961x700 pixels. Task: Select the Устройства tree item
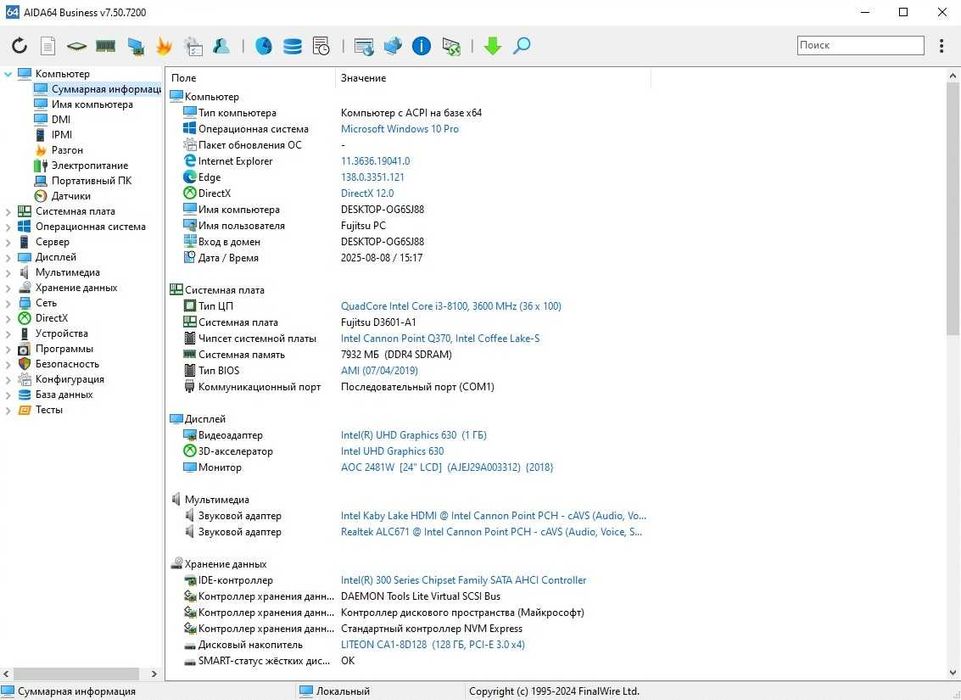[x=61, y=333]
